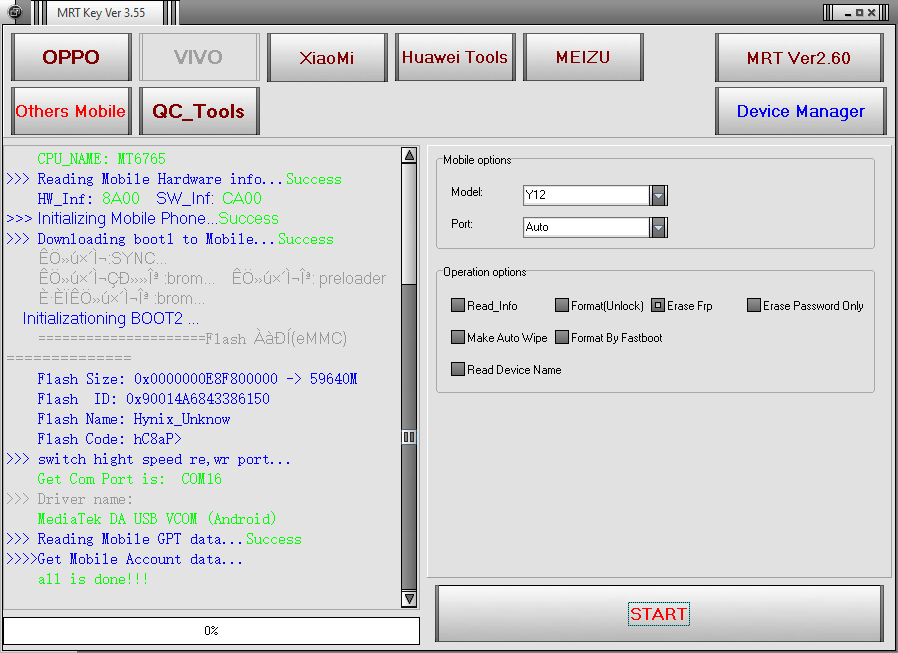
Task: Click the START button
Action: pos(659,613)
